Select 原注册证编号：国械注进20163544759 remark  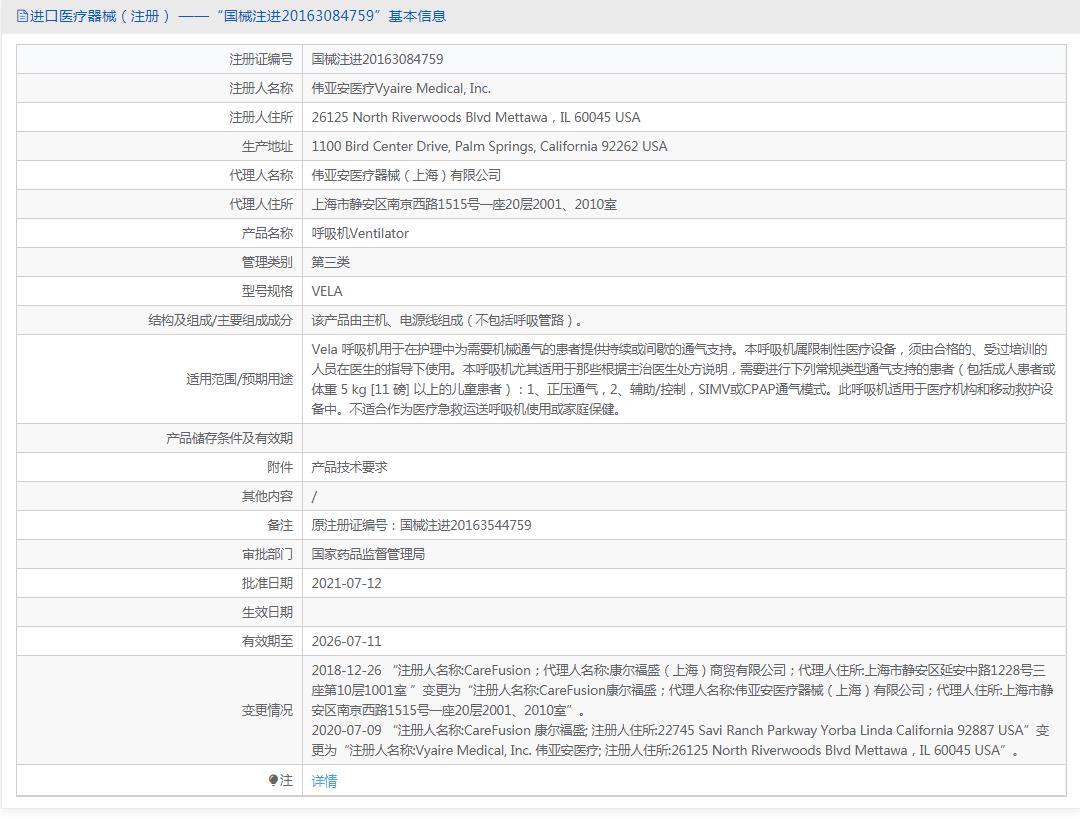(422, 525)
